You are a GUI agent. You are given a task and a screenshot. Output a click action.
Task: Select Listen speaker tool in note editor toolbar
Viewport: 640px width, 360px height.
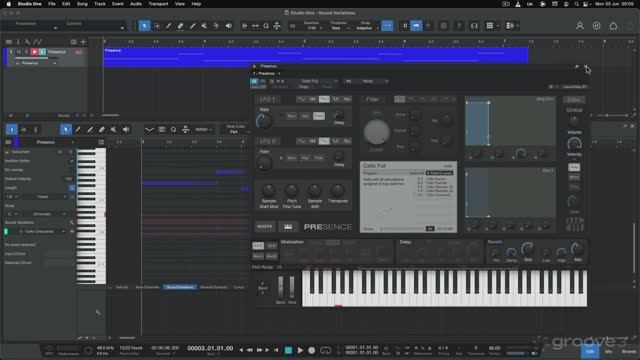click(x=126, y=129)
